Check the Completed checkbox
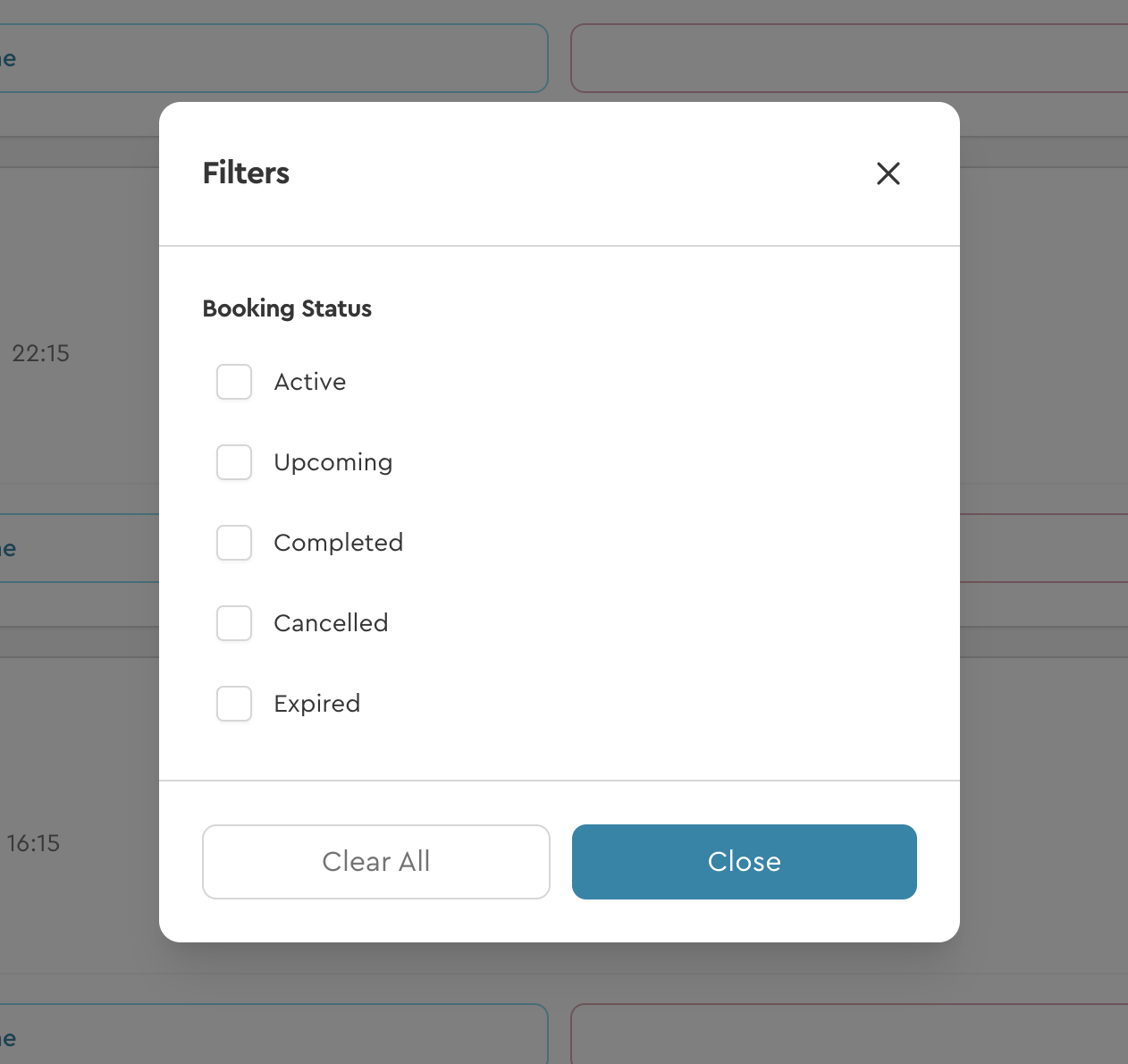 (x=233, y=543)
